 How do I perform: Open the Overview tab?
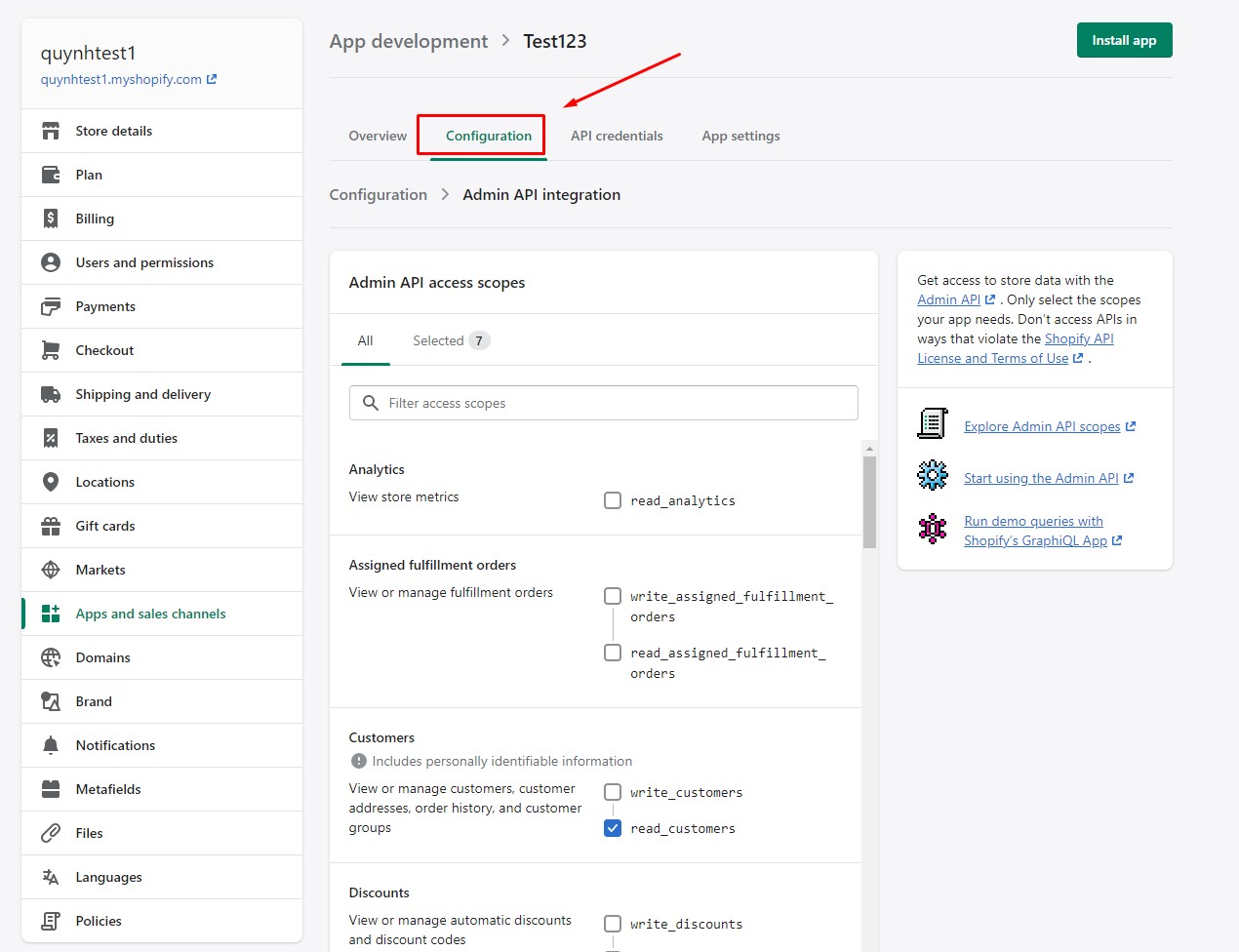378,136
